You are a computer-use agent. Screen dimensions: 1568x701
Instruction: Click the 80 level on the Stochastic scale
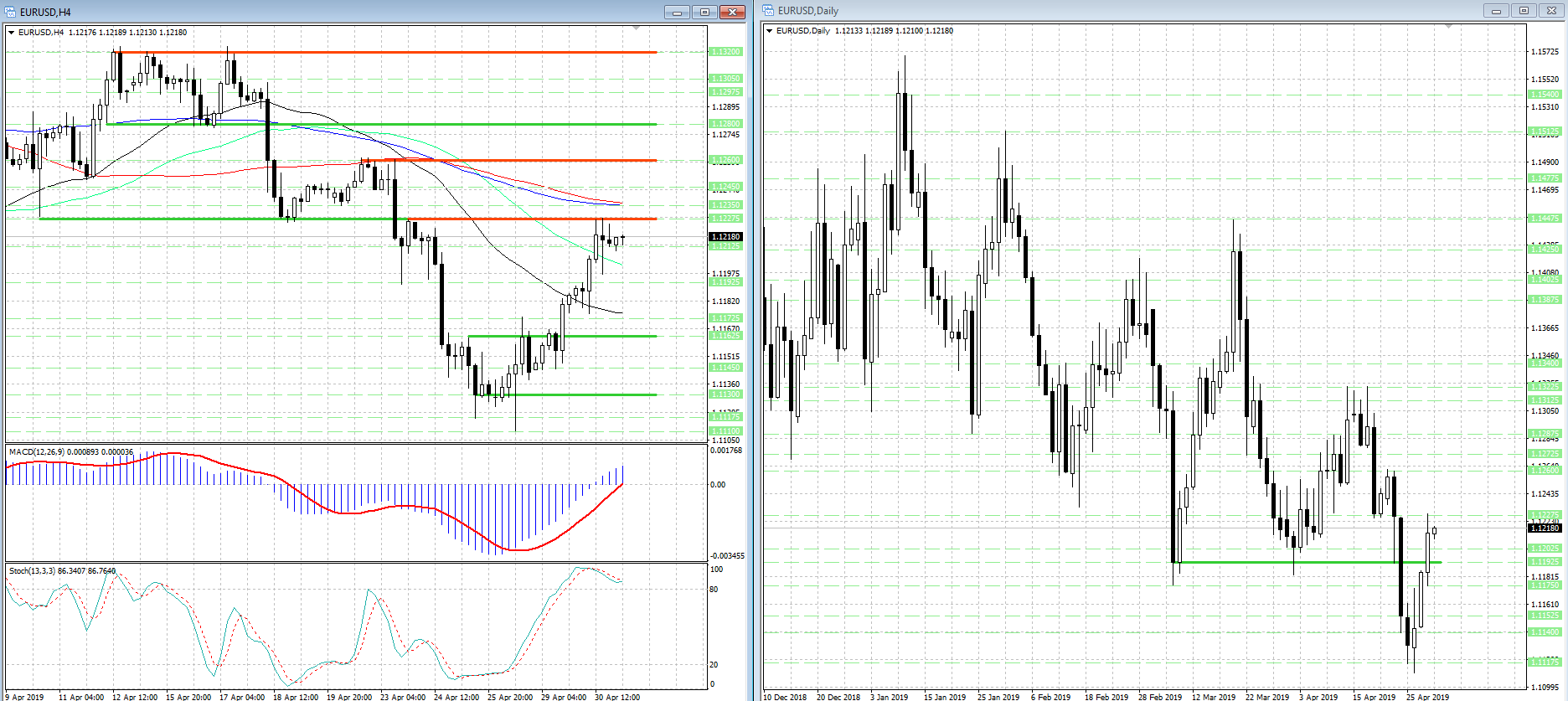714,590
